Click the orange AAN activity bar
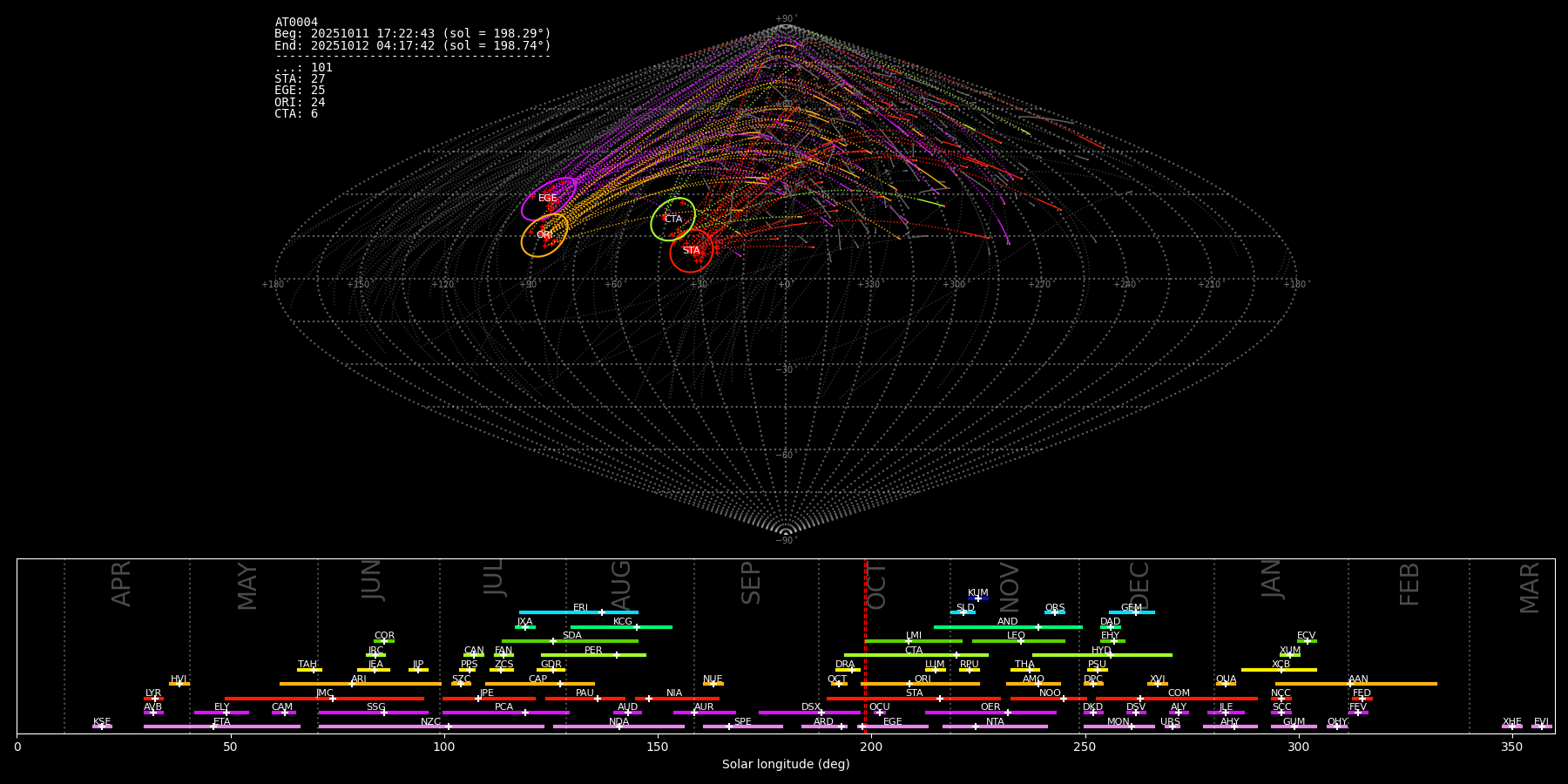This screenshot has height=784, width=1568. pyautogui.click(x=1394, y=684)
